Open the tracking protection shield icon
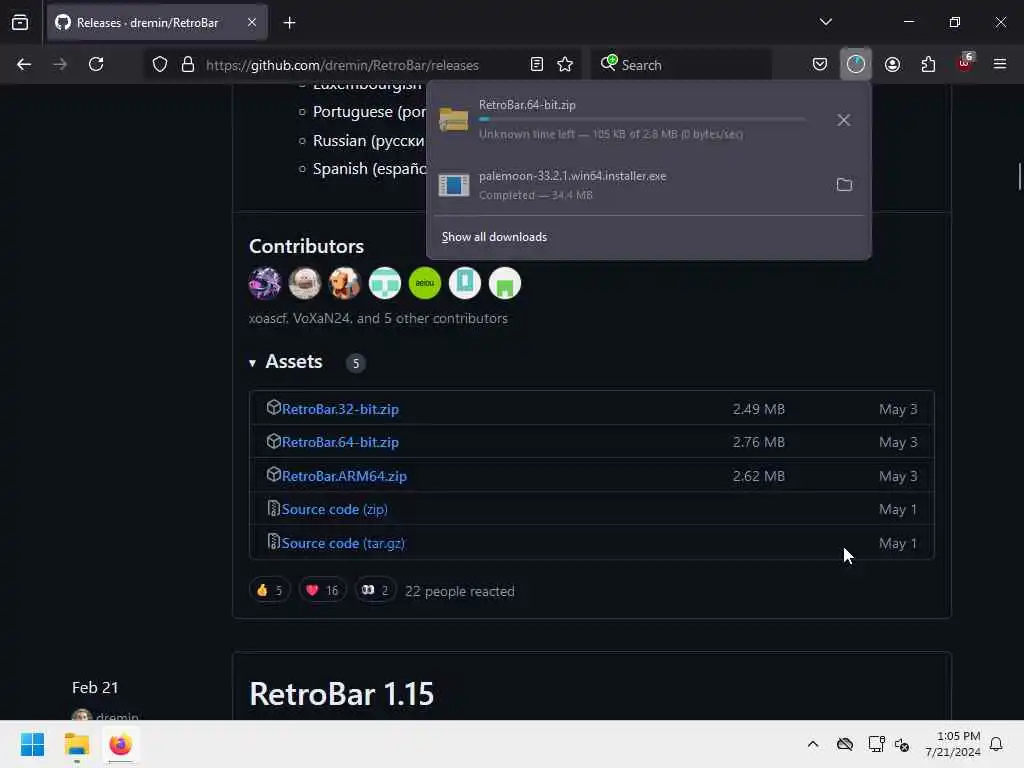 point(160,64)
